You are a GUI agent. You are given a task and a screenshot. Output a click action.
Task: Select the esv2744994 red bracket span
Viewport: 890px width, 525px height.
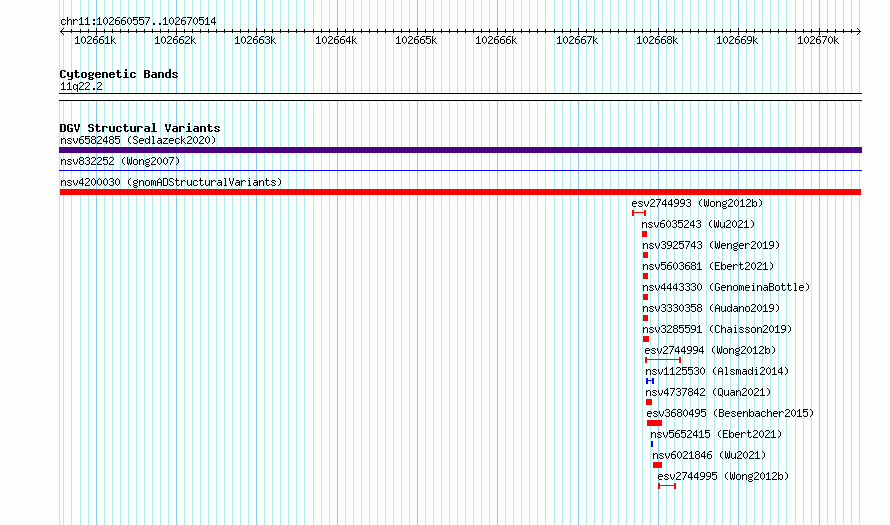click(x=663, y=360)
